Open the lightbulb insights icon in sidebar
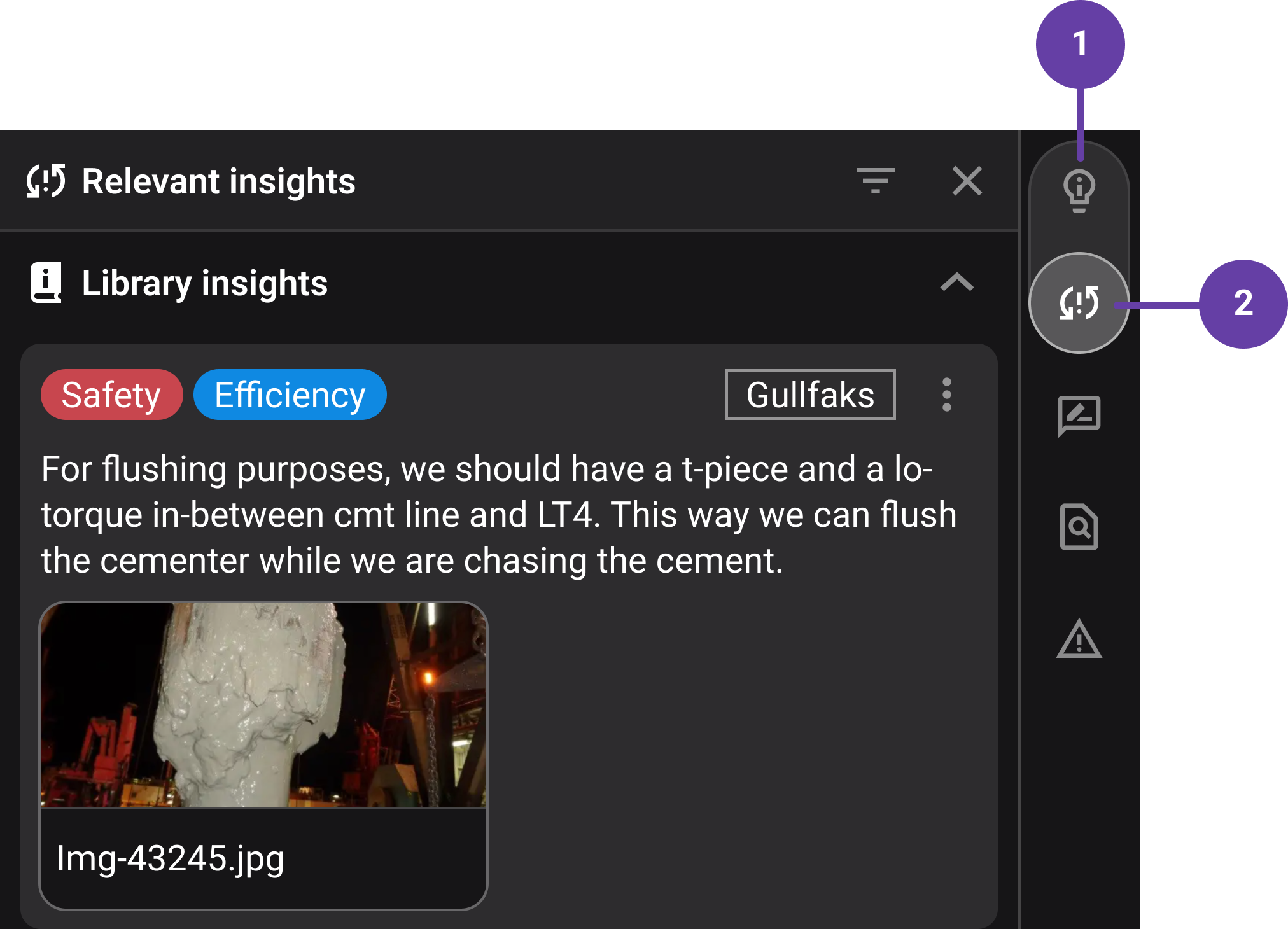The width and height of the screenshot is (1288, 929). 1079,190
